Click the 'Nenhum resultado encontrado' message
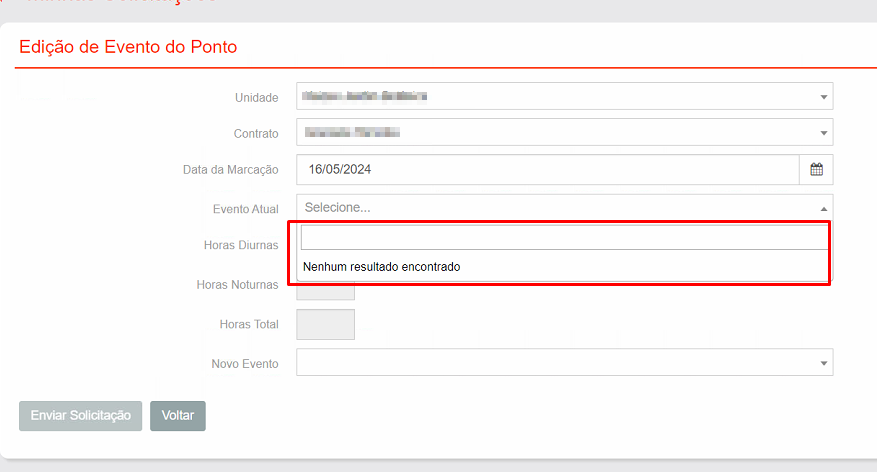Screen dimensions: 877x472 click(381, 267)
